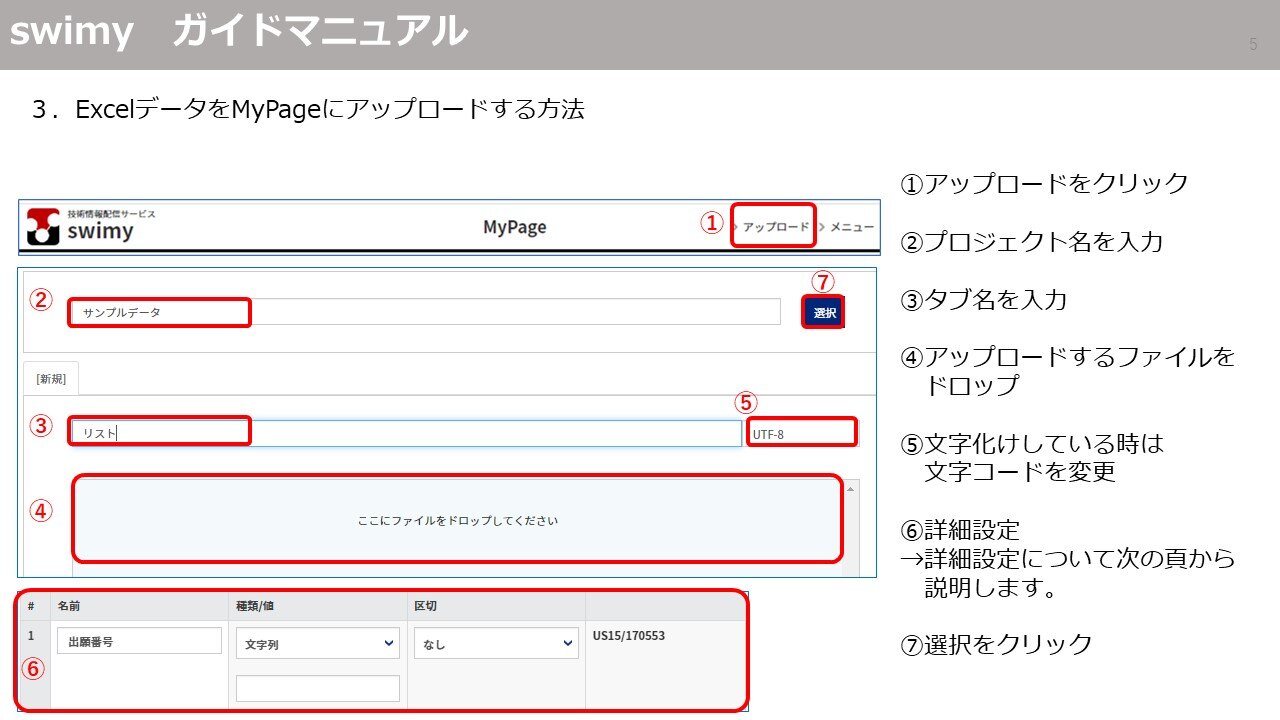Image resolution: width=1280 pixels, height=720 pixels.
Task: Open the 文字列 type dropdown
Action: pyautogui.click(x=317, y=644)
